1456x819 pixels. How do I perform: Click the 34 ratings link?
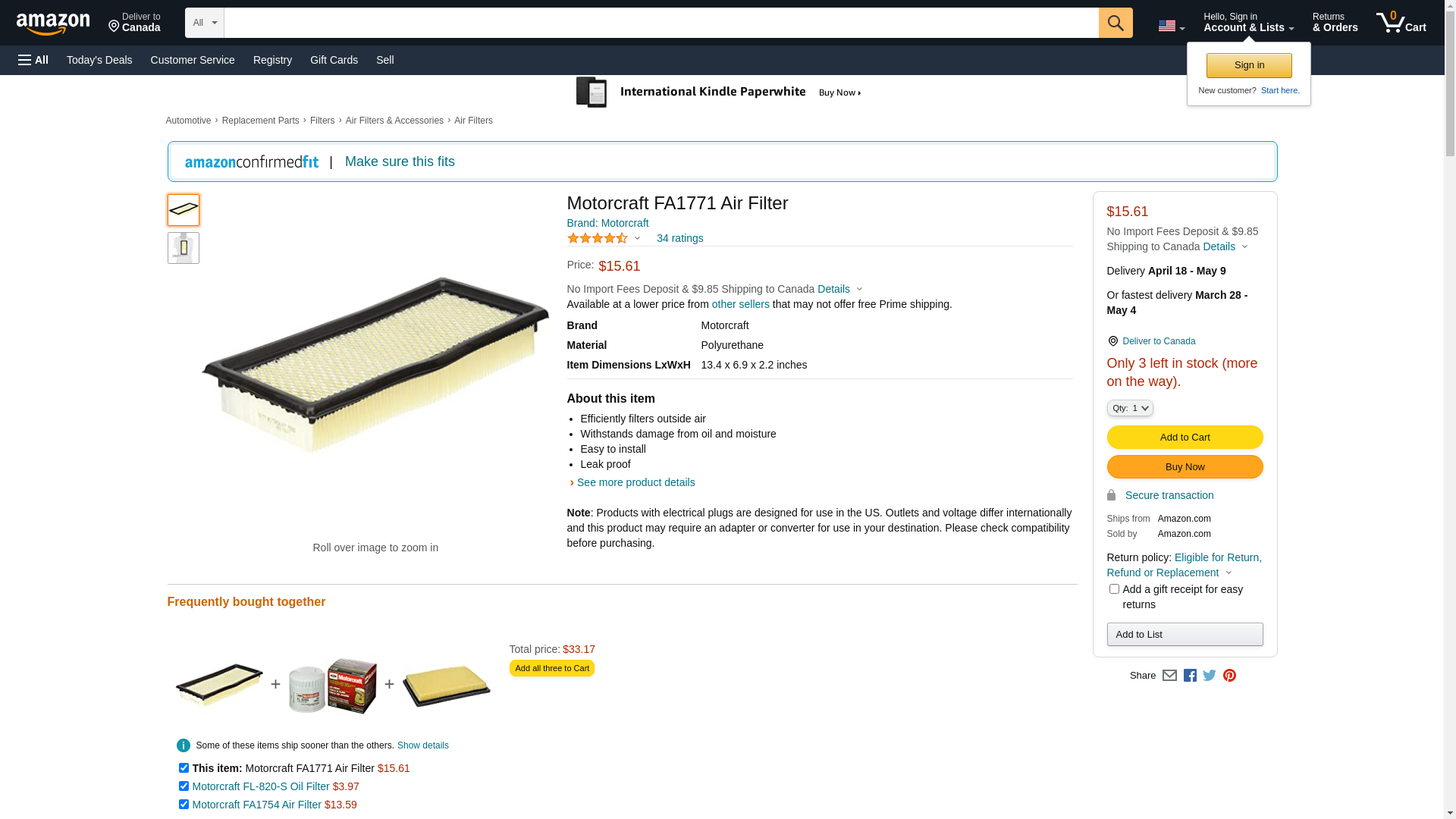(679, 238)
